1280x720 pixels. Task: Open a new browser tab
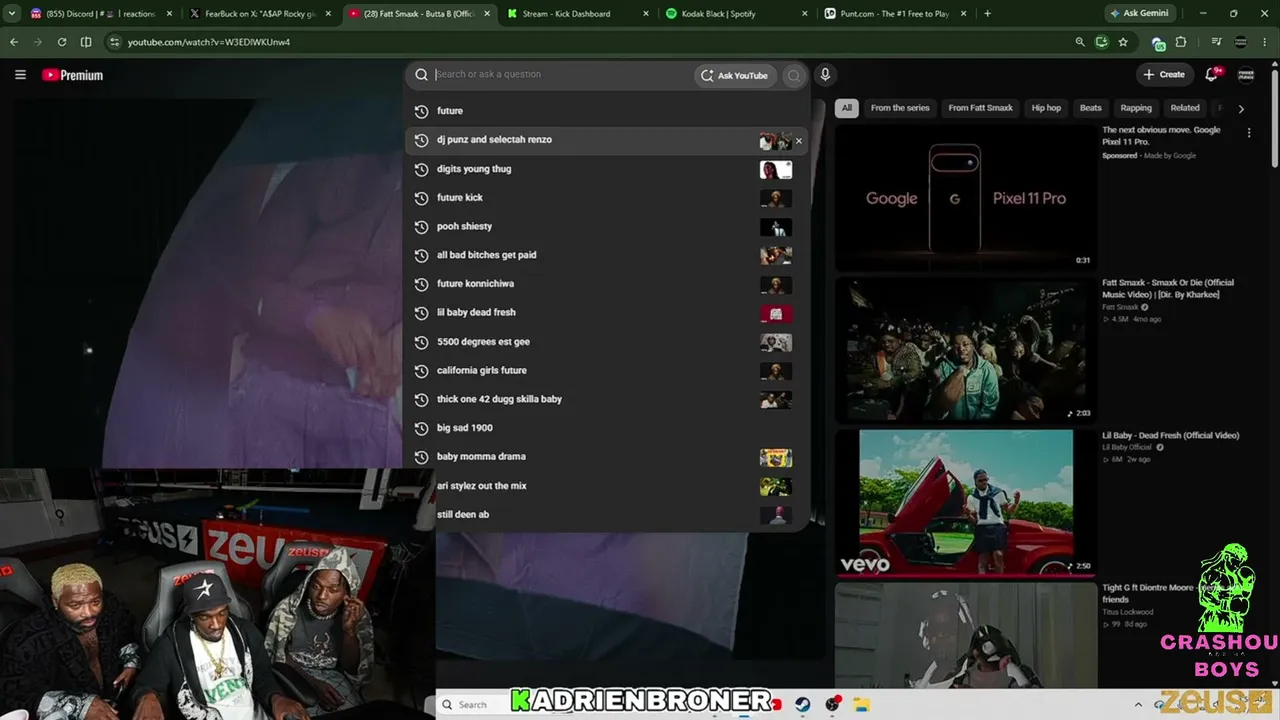coord(987,14)
